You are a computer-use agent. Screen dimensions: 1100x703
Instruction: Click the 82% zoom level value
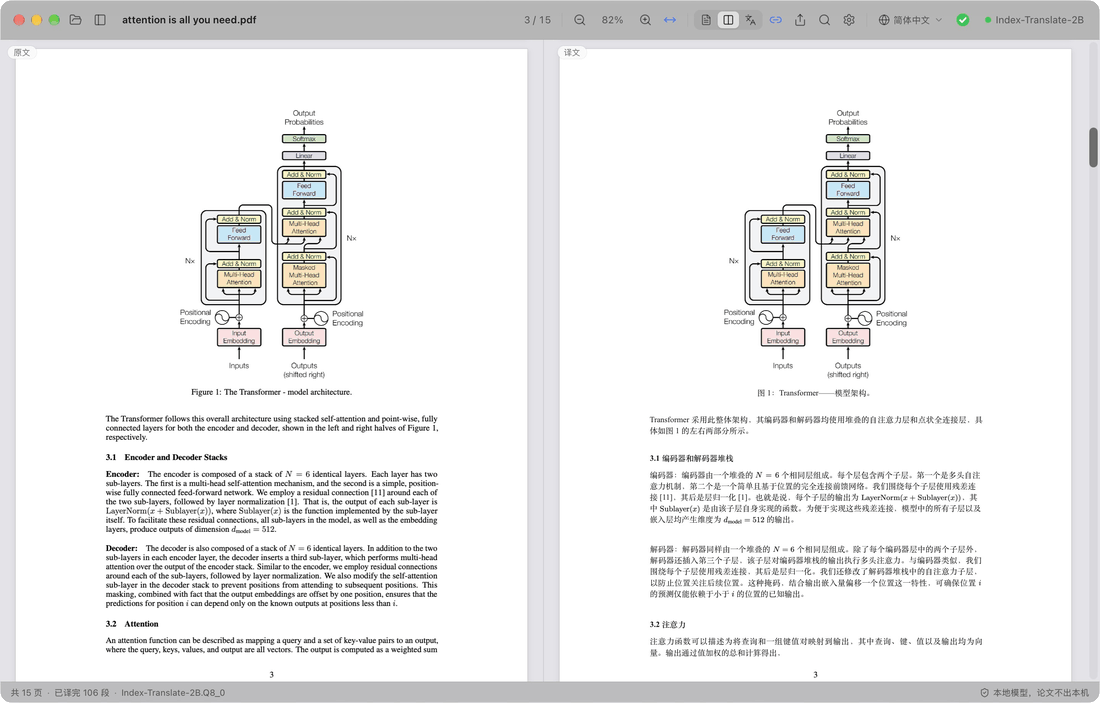[612, 20]
